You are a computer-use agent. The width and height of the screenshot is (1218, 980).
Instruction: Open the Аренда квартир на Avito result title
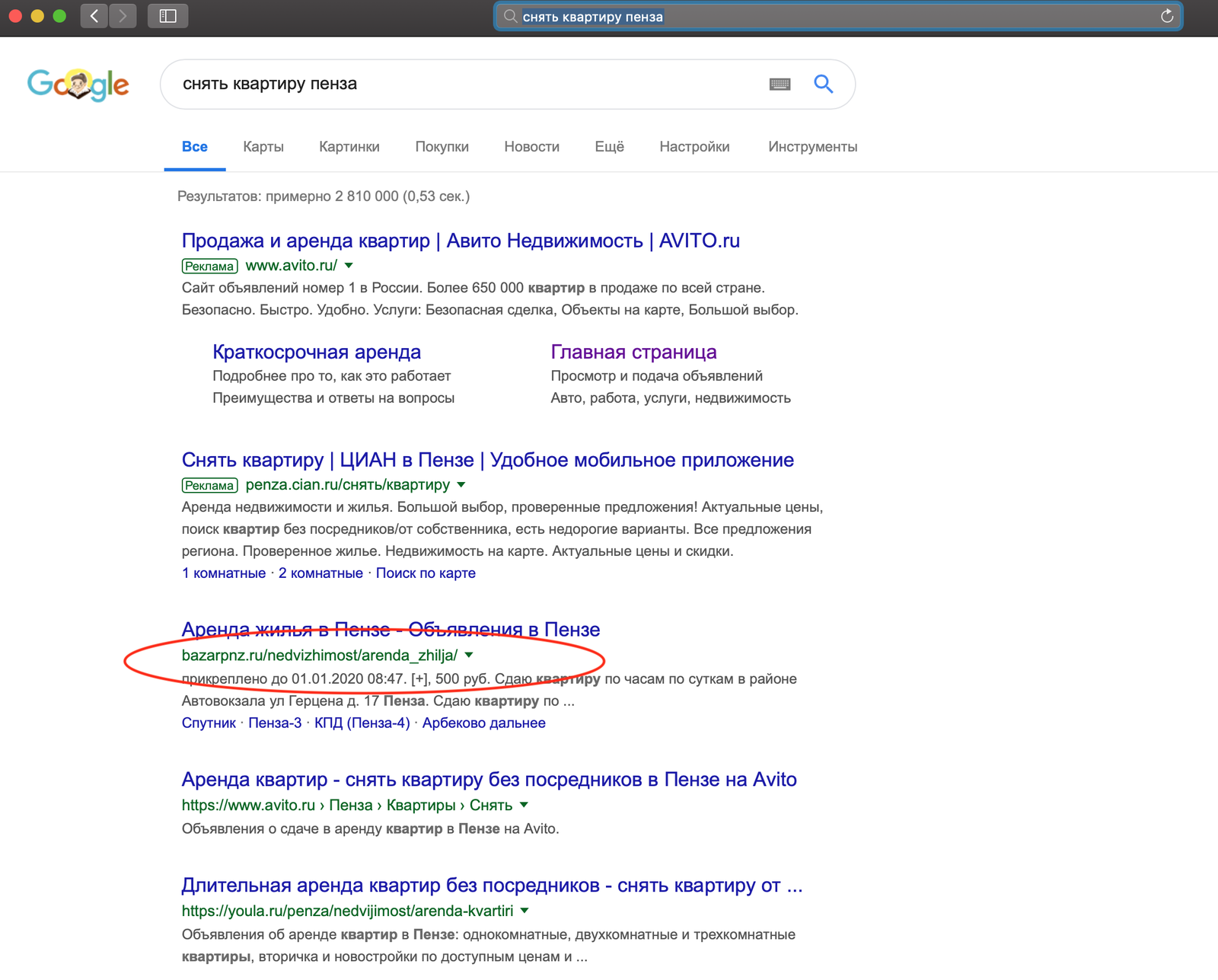click(489, 780)
